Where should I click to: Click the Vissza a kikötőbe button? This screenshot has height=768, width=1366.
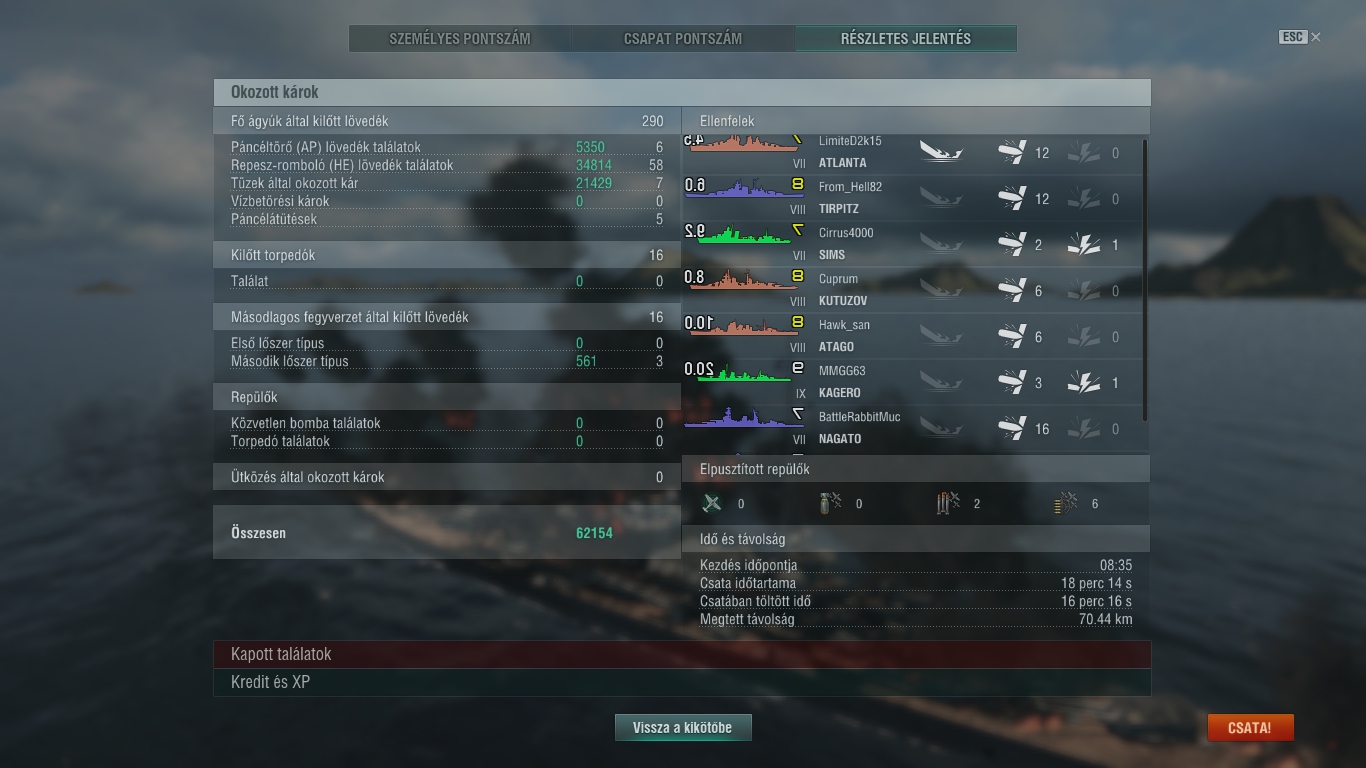point(683,728)
